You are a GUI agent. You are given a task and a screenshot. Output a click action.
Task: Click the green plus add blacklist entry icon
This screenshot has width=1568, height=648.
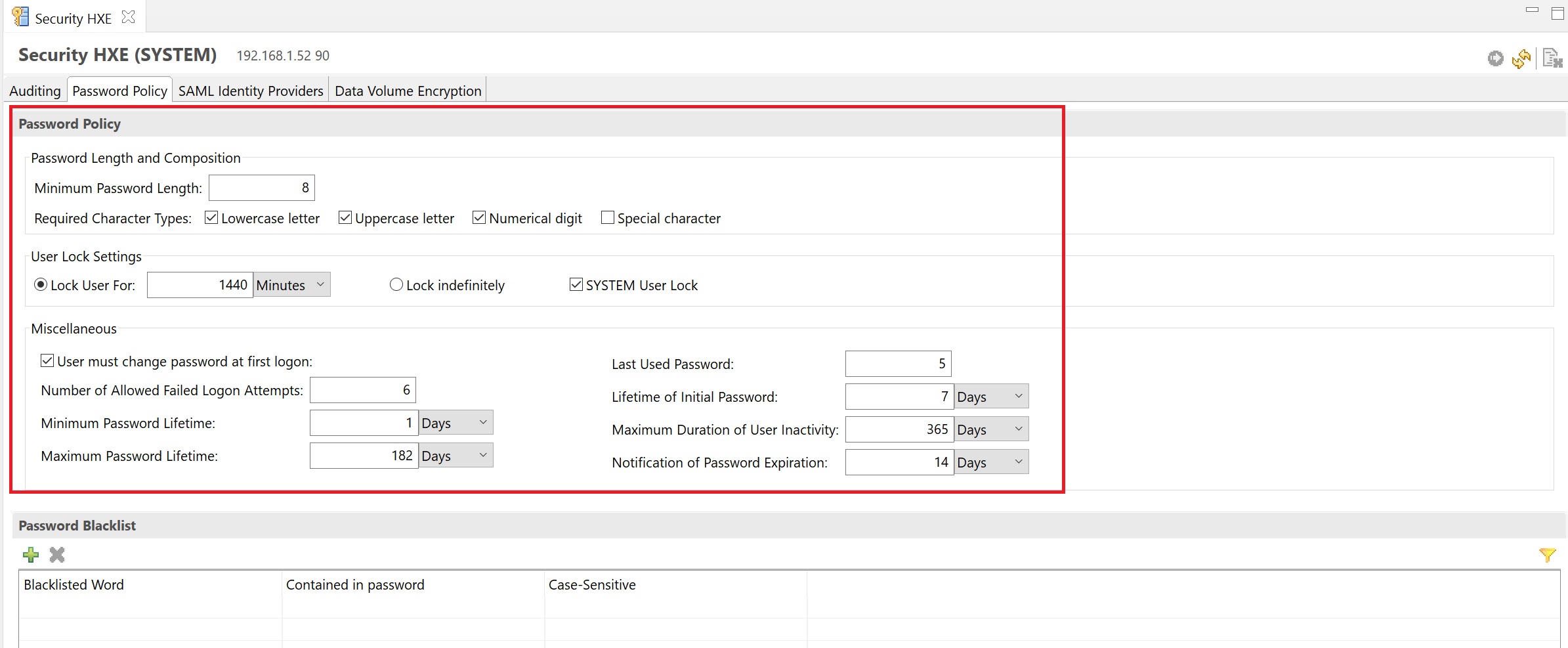[30, 555]
